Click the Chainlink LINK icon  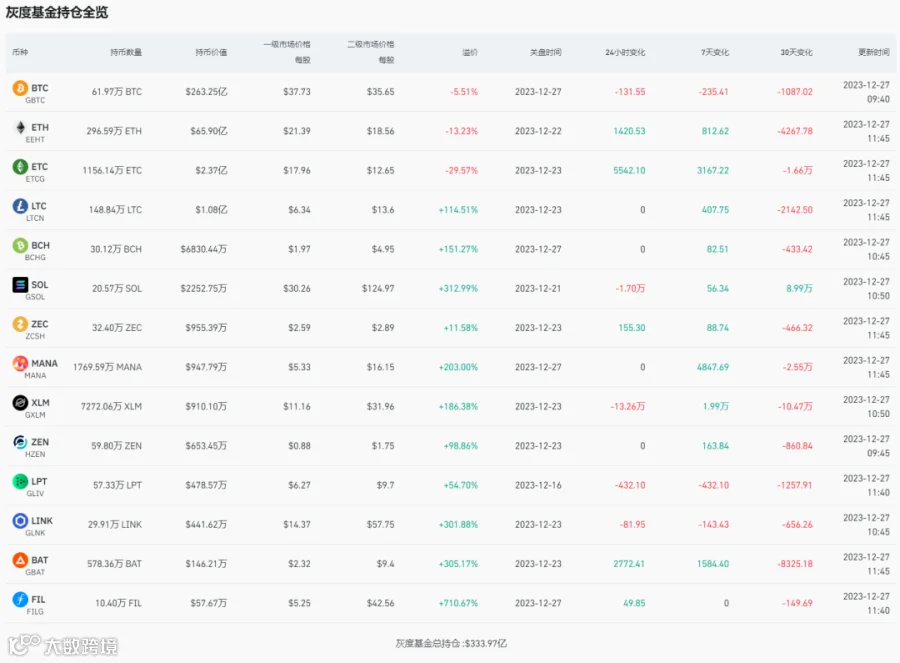(19, 521)
